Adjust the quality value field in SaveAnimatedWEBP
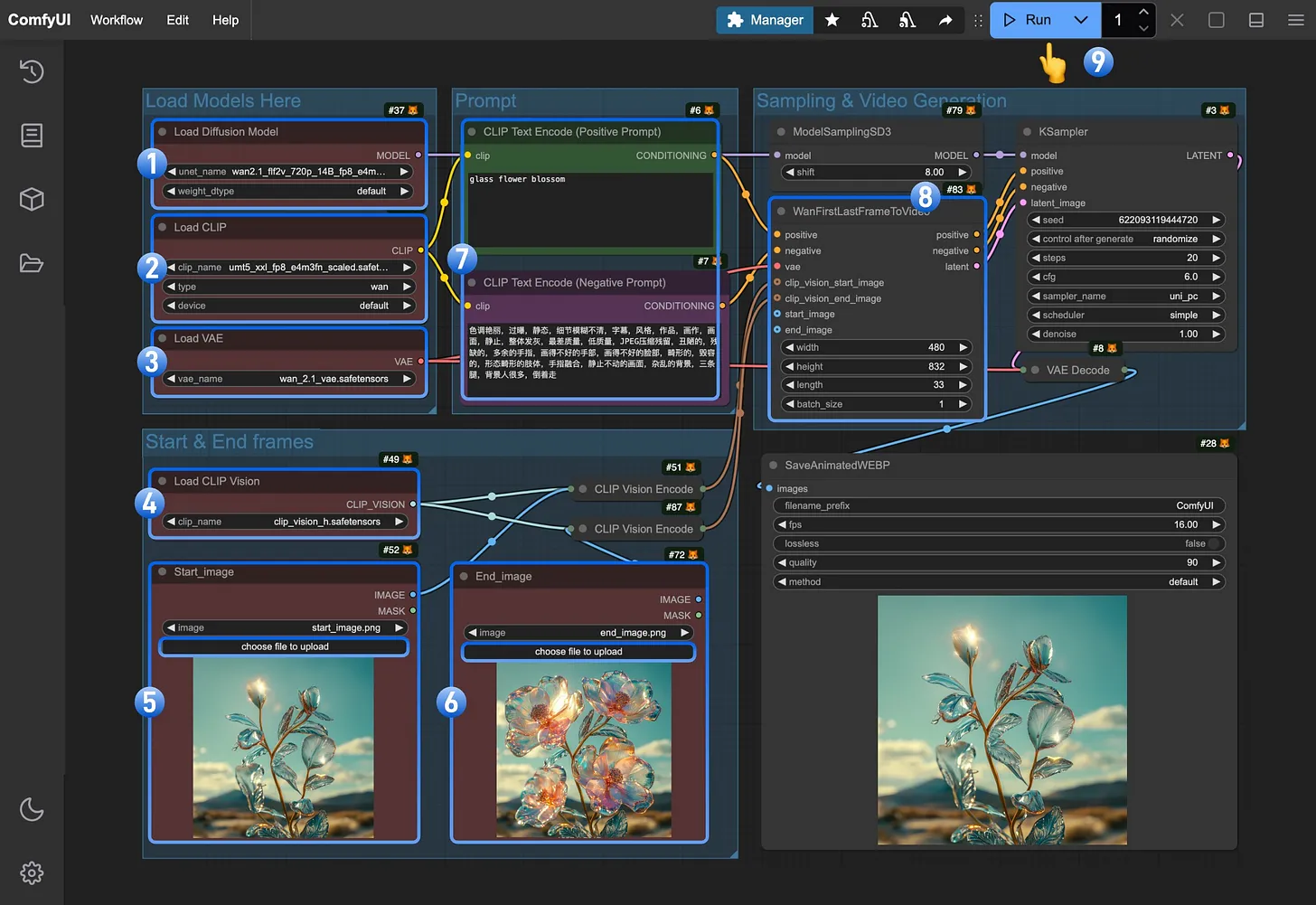 tap(999, 562)
